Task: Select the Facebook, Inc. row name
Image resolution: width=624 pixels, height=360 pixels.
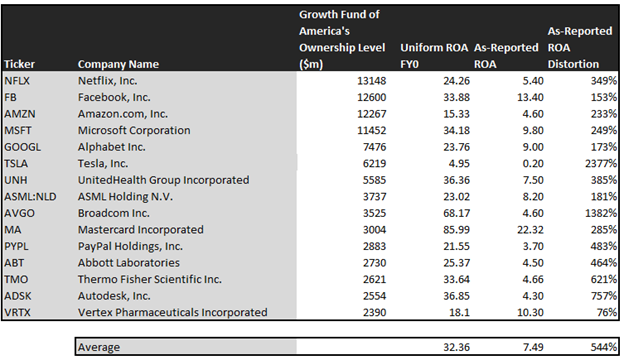Action: click(114, 97)
